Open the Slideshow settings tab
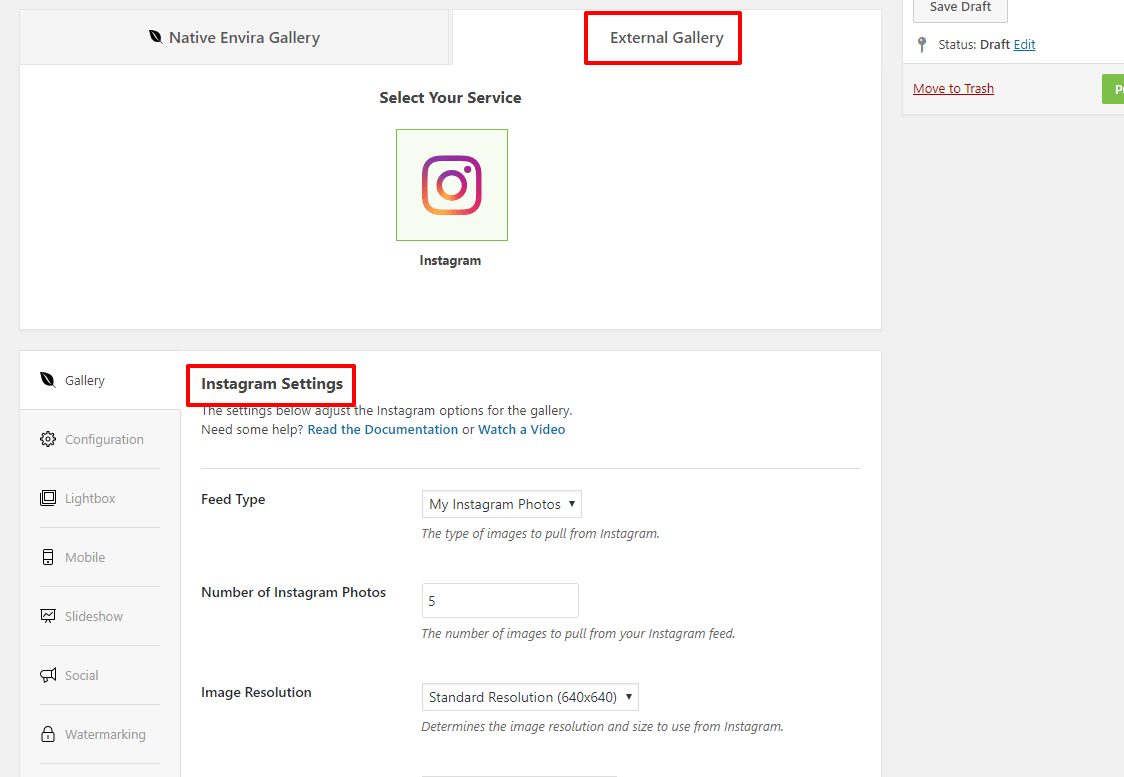 tap(100, 616)
